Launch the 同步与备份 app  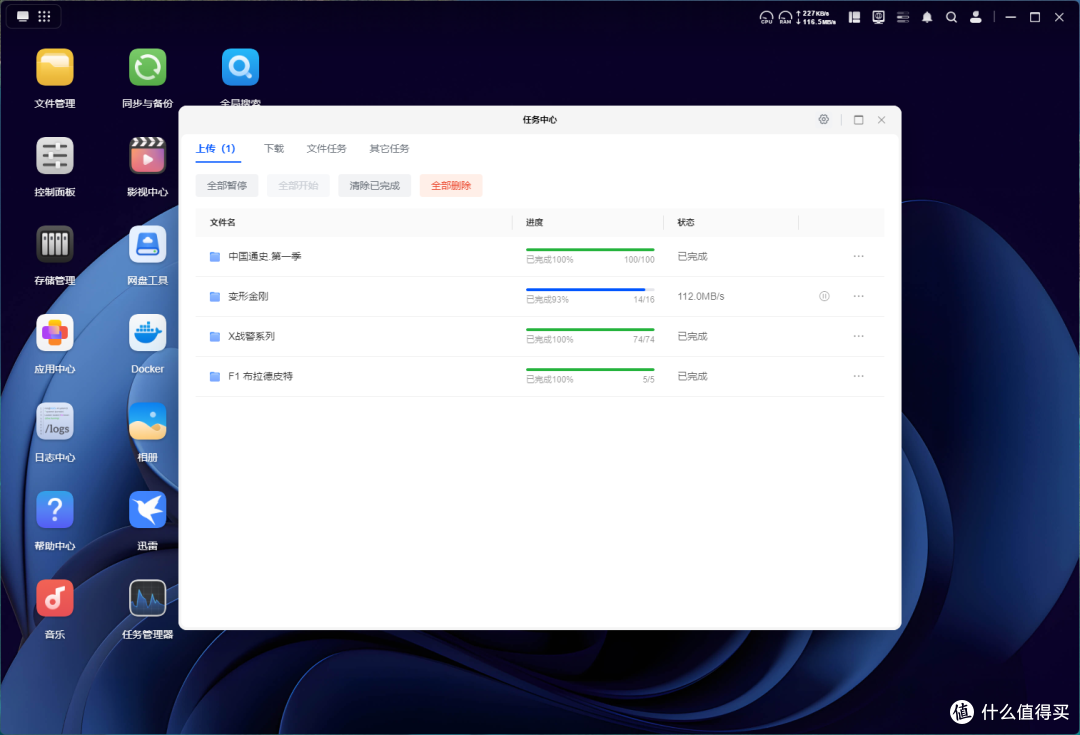pyautogui.click(x=147, y=68)
